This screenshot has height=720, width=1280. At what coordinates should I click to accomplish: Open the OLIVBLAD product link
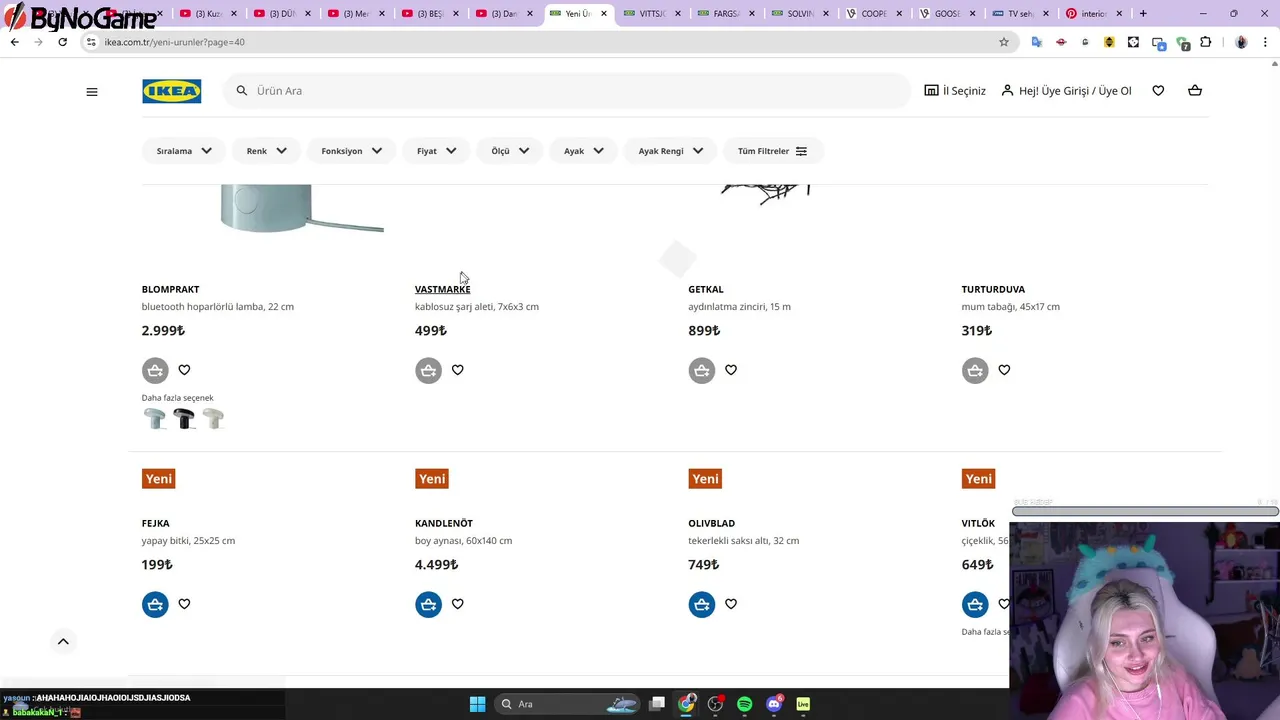(x=711, y=523)
